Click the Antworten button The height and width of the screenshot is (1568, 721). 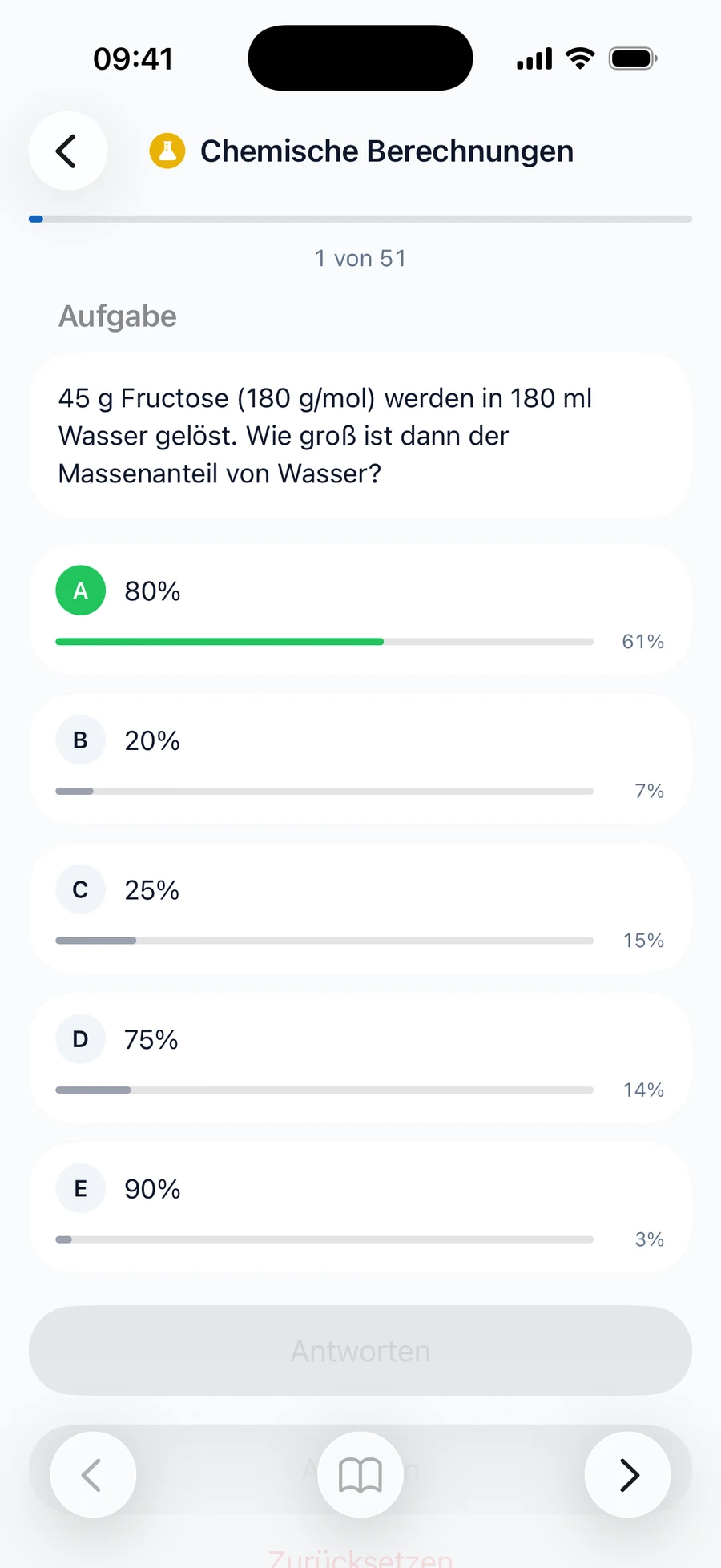point(360,1351)
